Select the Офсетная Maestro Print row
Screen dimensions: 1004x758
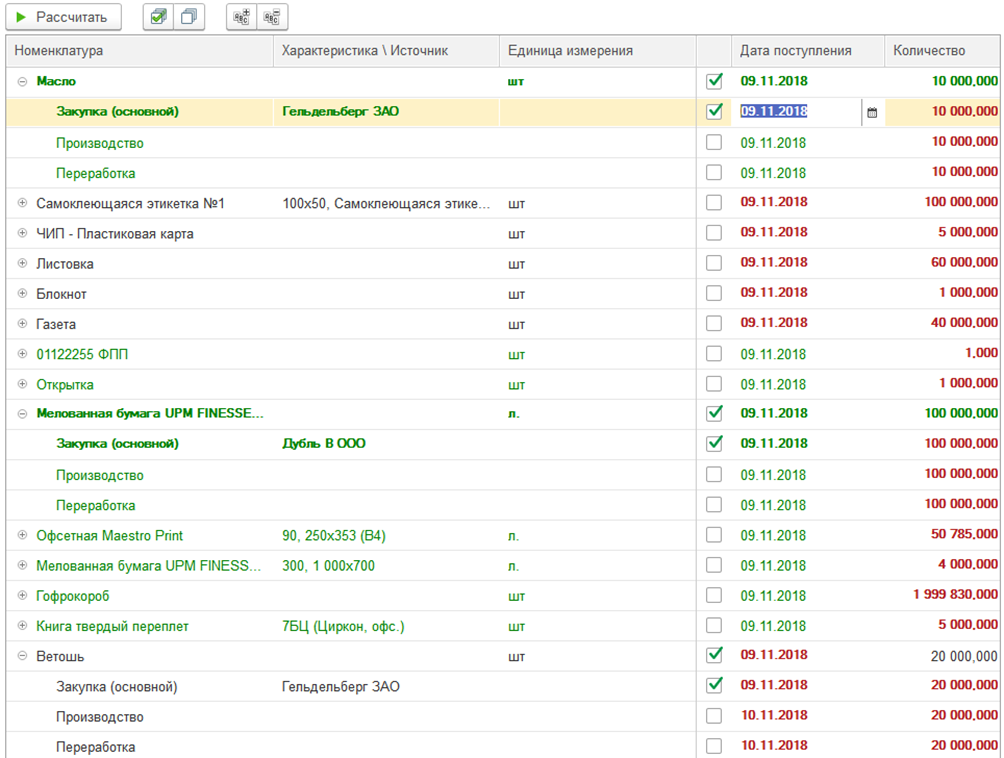[110, 536]
